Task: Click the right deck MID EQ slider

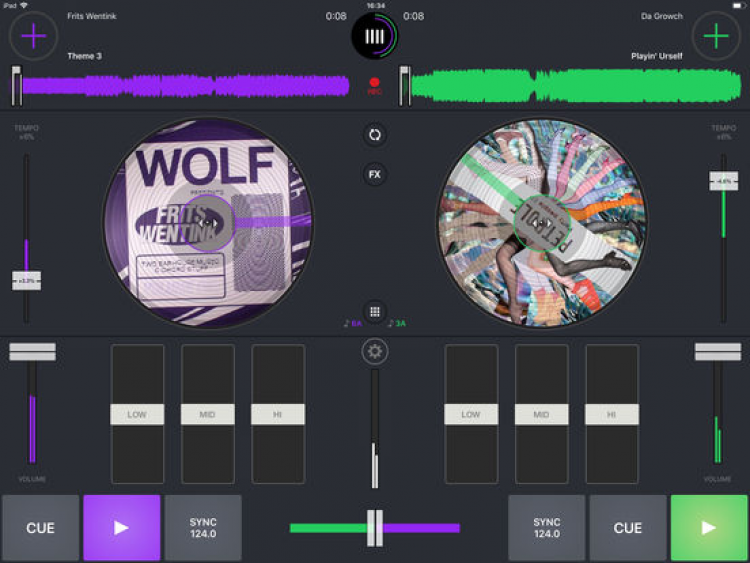Action: (x=541, y=414)
